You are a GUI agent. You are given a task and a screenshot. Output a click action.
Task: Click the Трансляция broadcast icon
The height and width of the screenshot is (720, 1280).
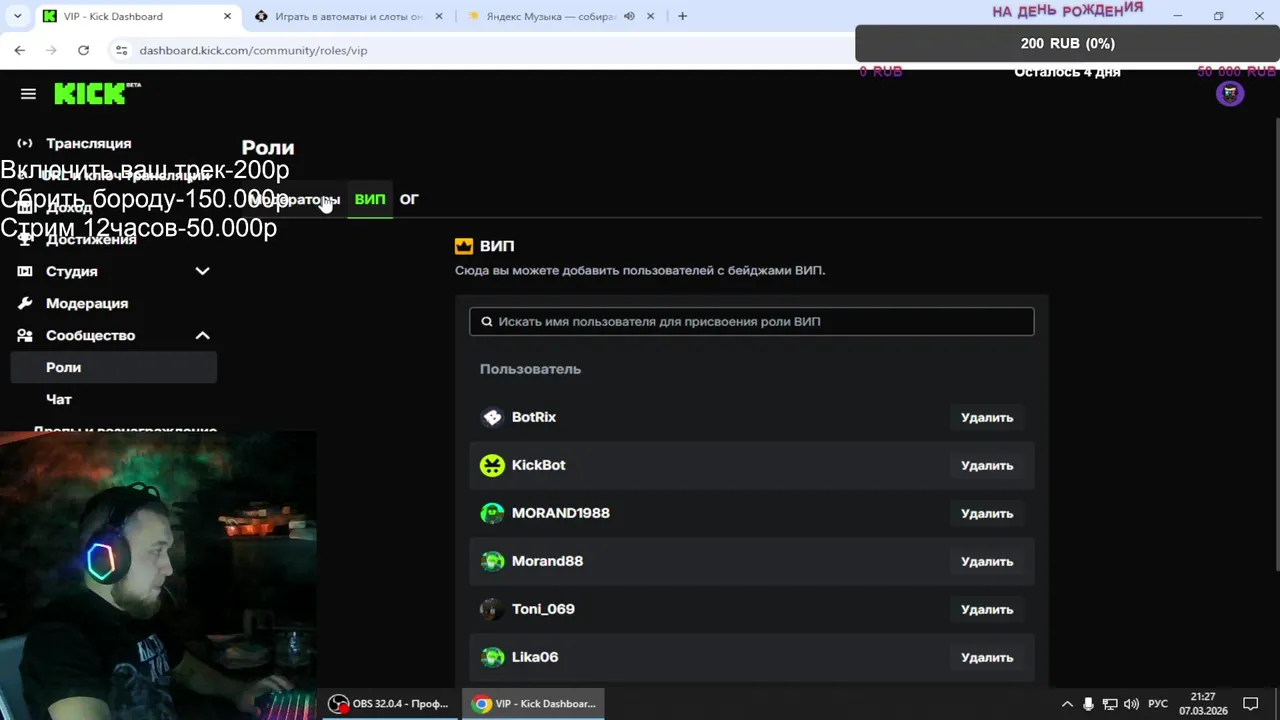click(25, 143)
